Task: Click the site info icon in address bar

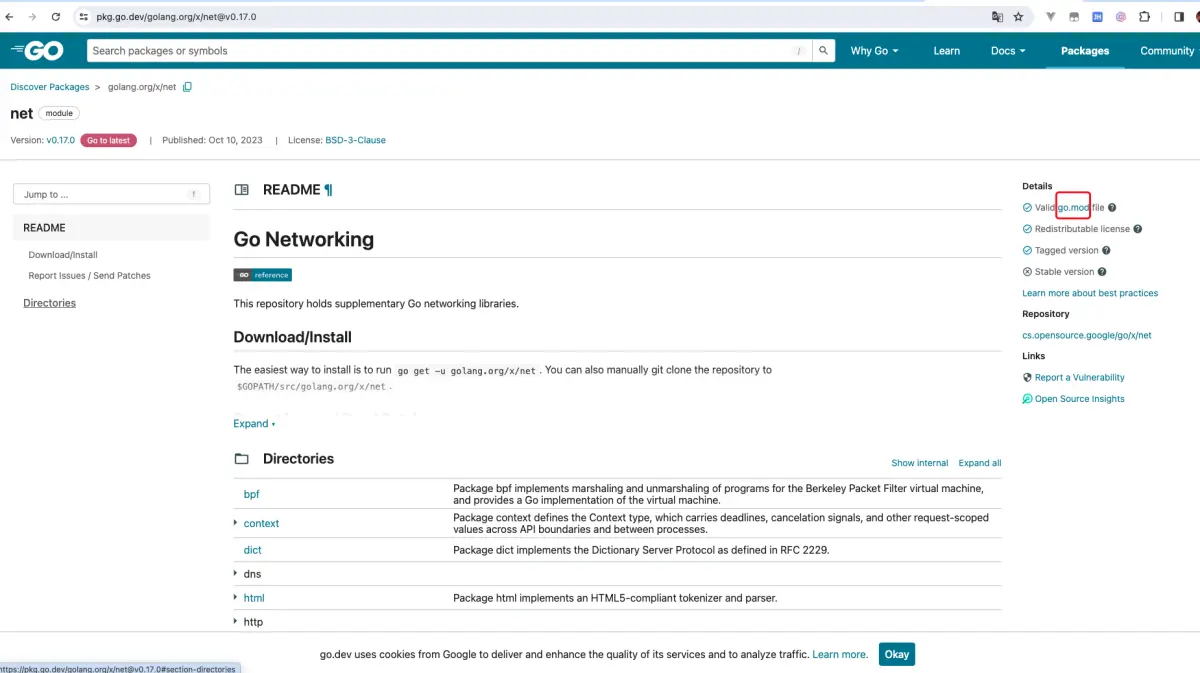Action: pyautogui.click(x=85, y=17)
